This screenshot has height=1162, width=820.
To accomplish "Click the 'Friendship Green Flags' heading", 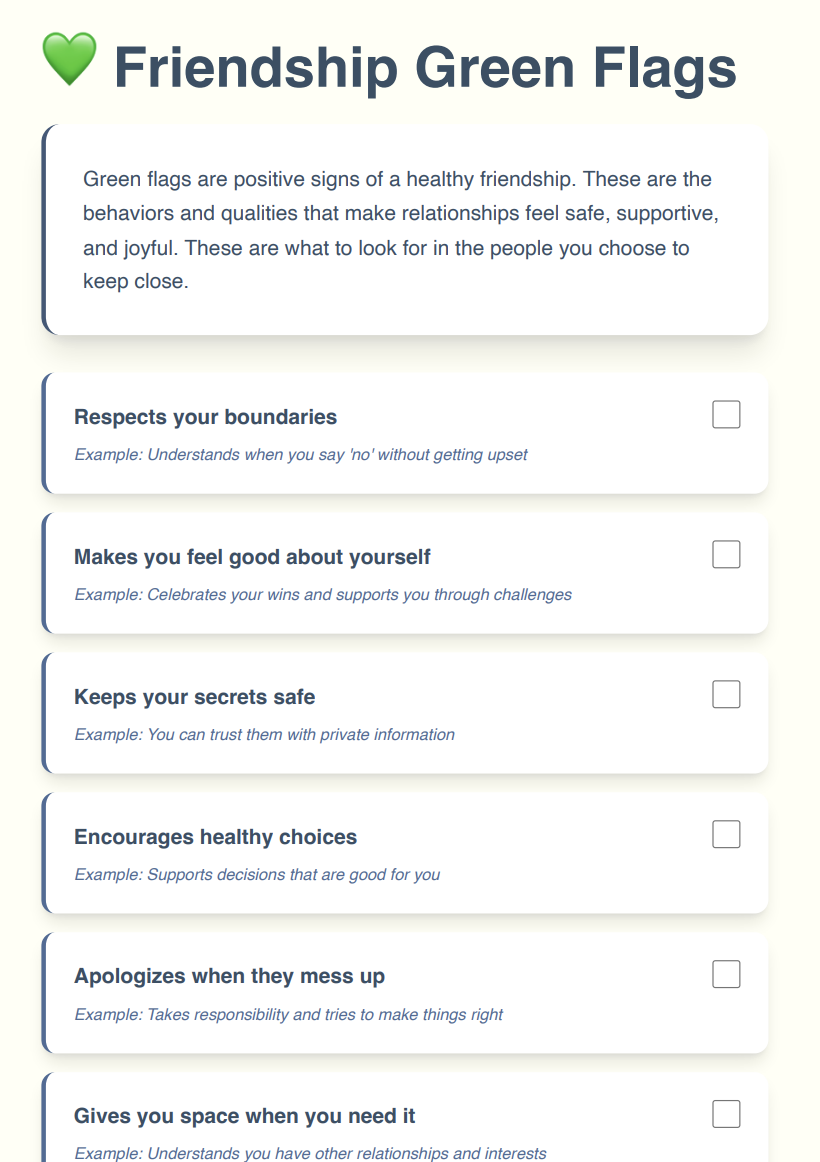I will 425,68.
